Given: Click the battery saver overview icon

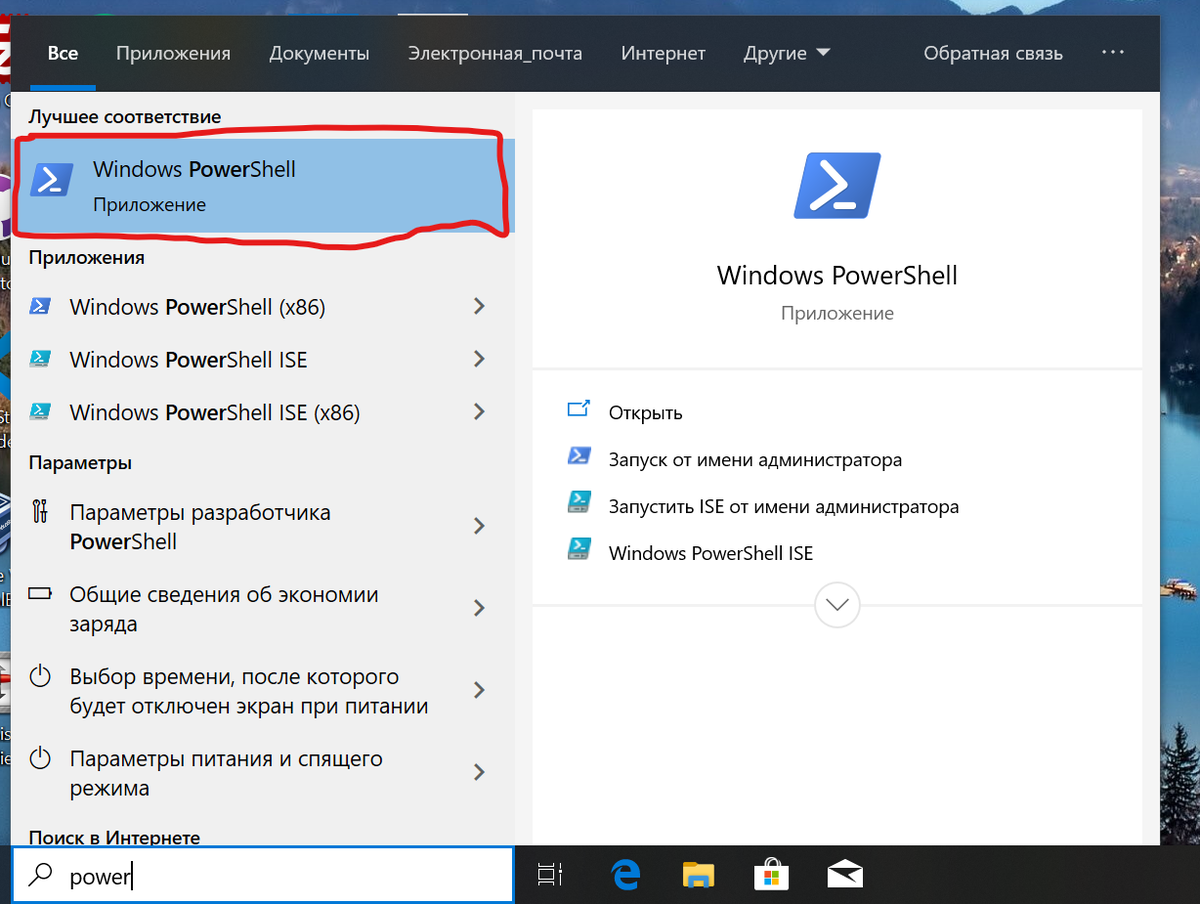Looking at the screenshot, I should [x=40, y=594].
